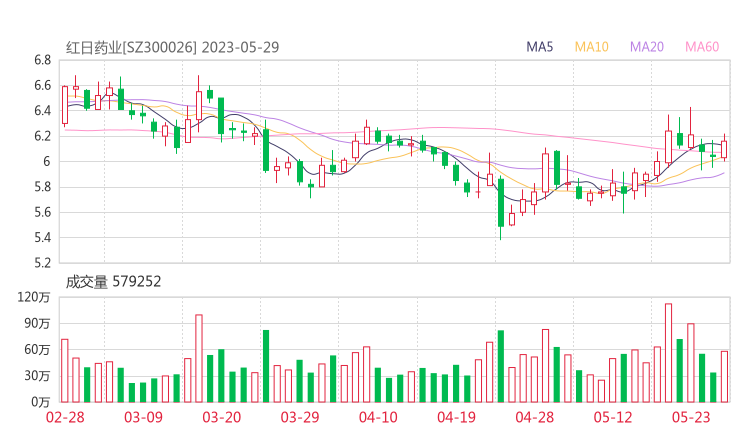Click the 04-19 date axis label
Viewport: 740px width, 440px height.
click(x=456, y=417)
